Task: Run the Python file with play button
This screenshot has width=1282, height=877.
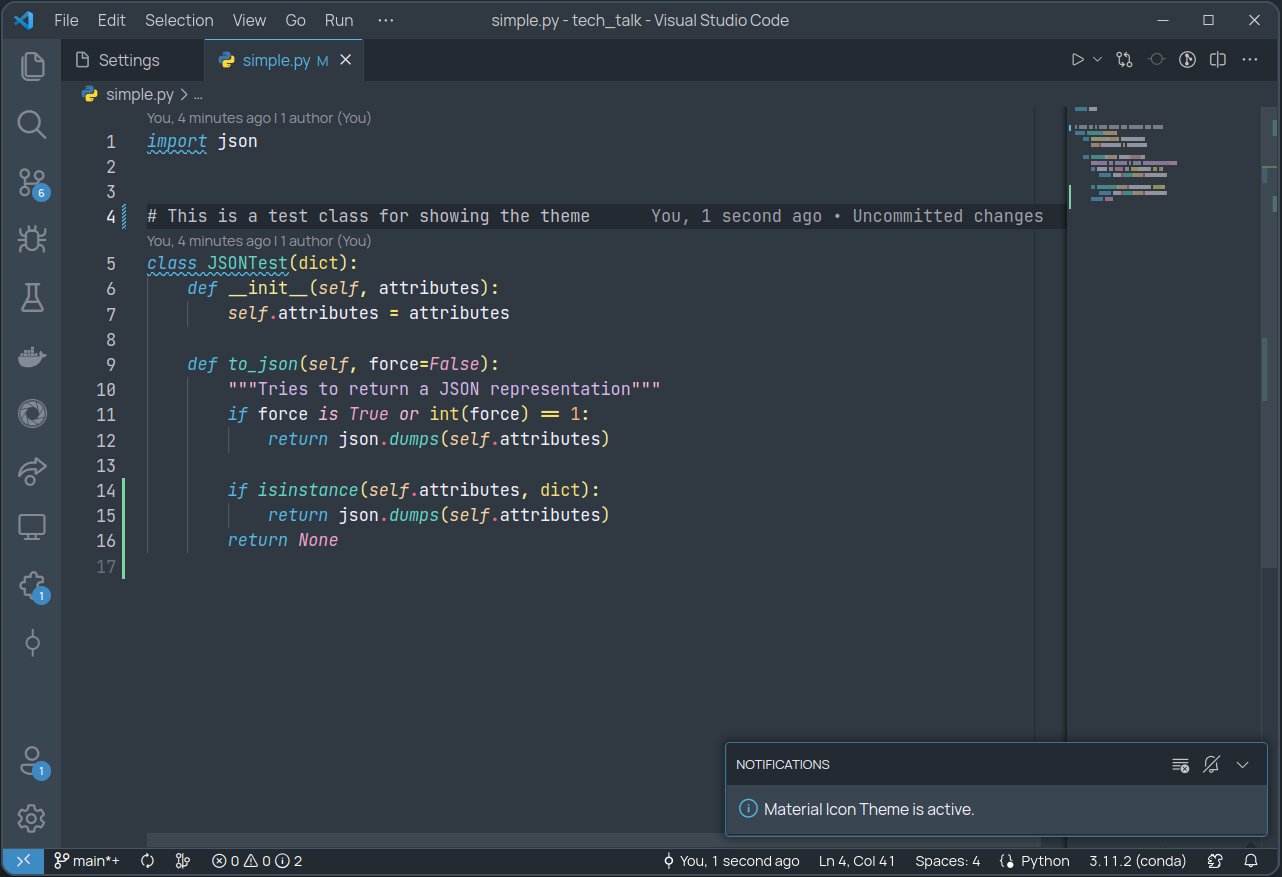Action: [x=1077, y=60]
